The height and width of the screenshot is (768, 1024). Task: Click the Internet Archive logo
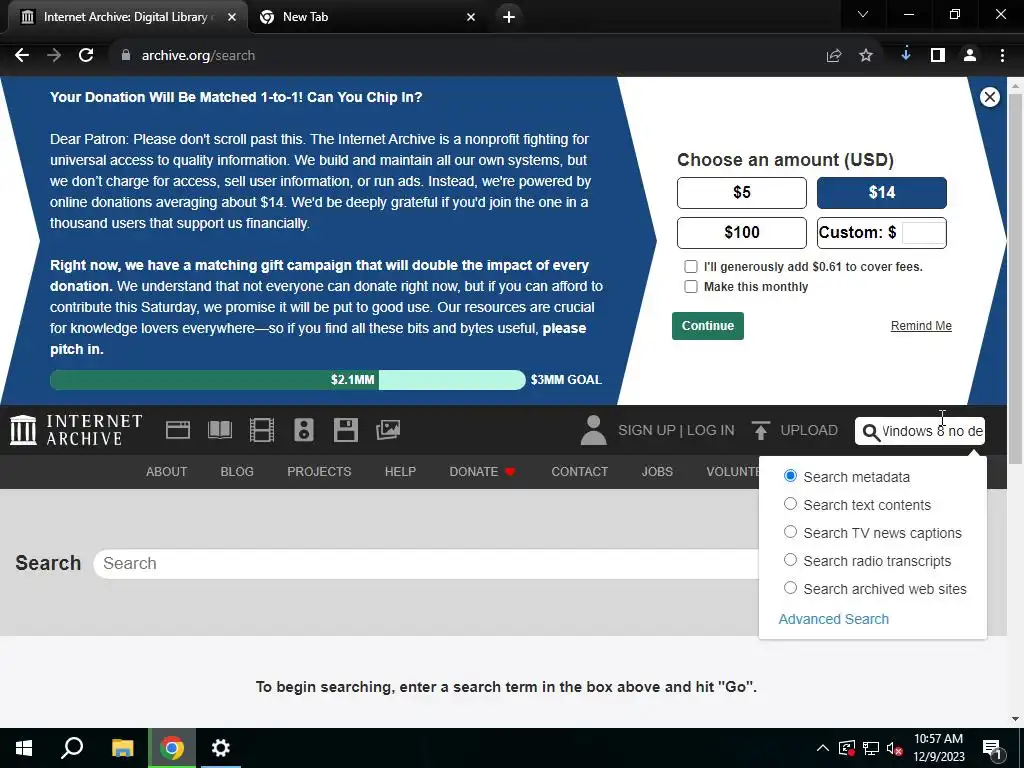(76, 430)
